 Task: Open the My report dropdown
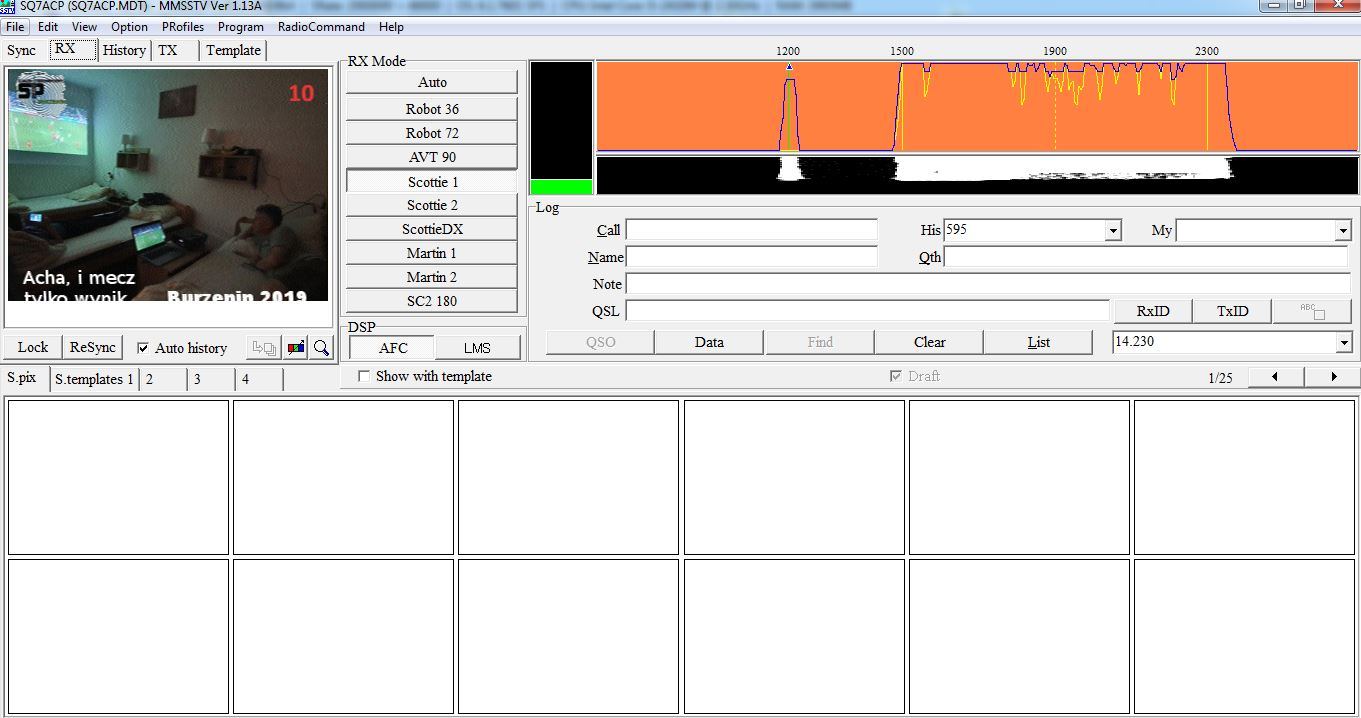click(1343, 231)
